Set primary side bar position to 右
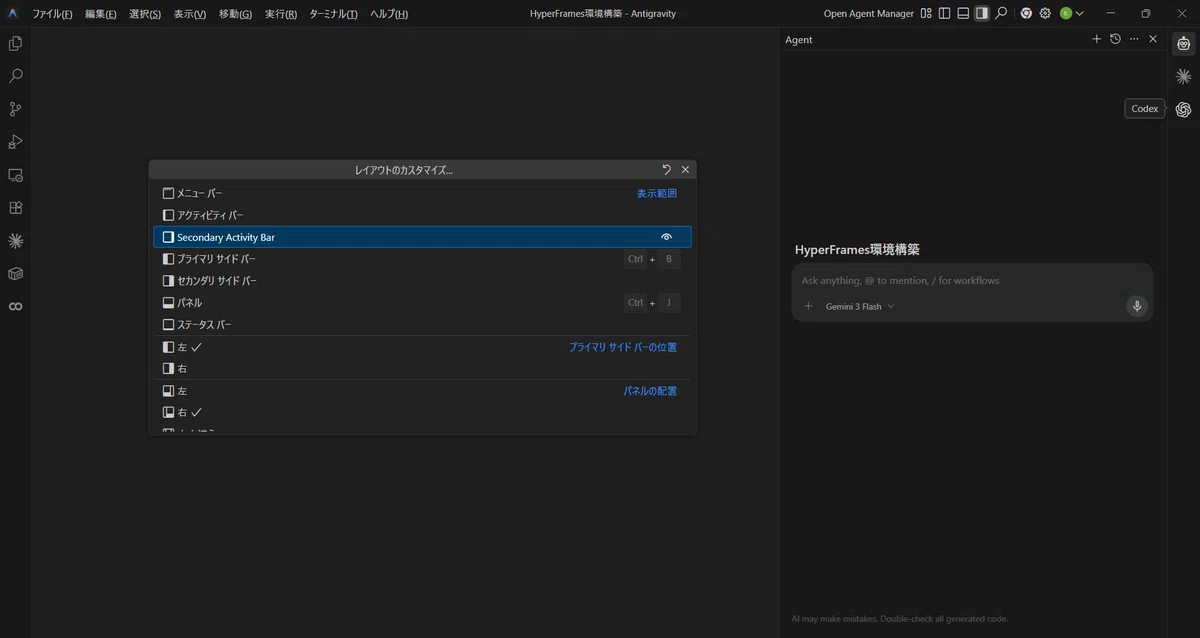The height and width of the screenshot is (638, 1200). (x=422, y=369)
